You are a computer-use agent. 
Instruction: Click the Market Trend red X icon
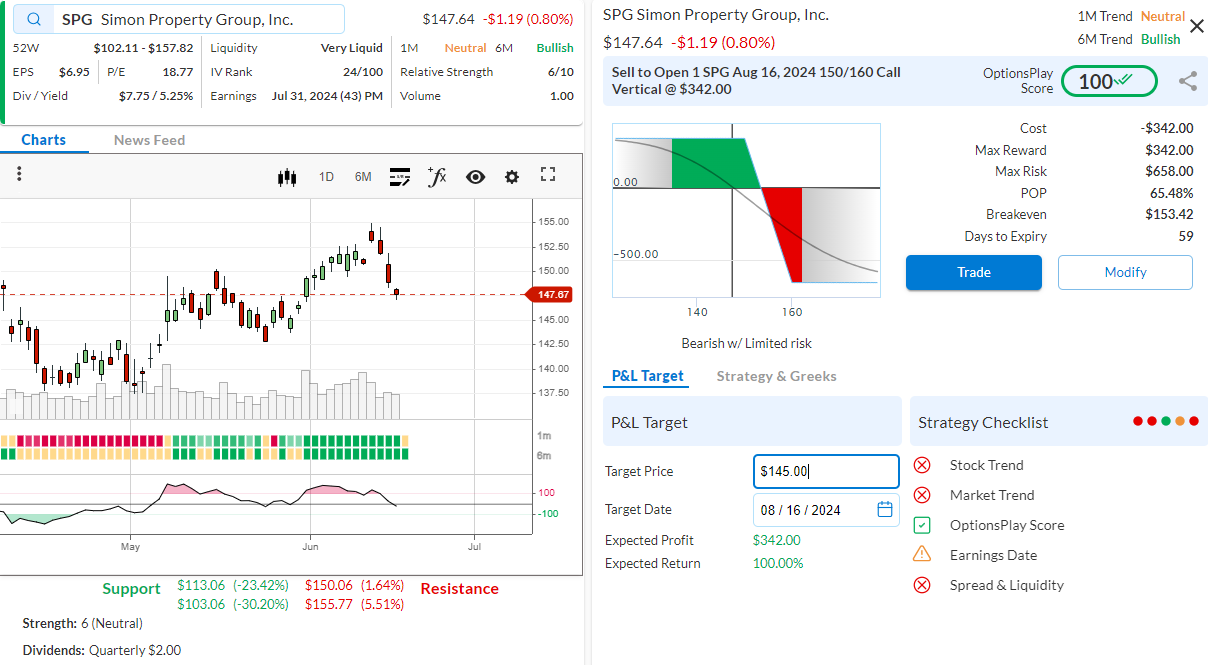[922, 495]
